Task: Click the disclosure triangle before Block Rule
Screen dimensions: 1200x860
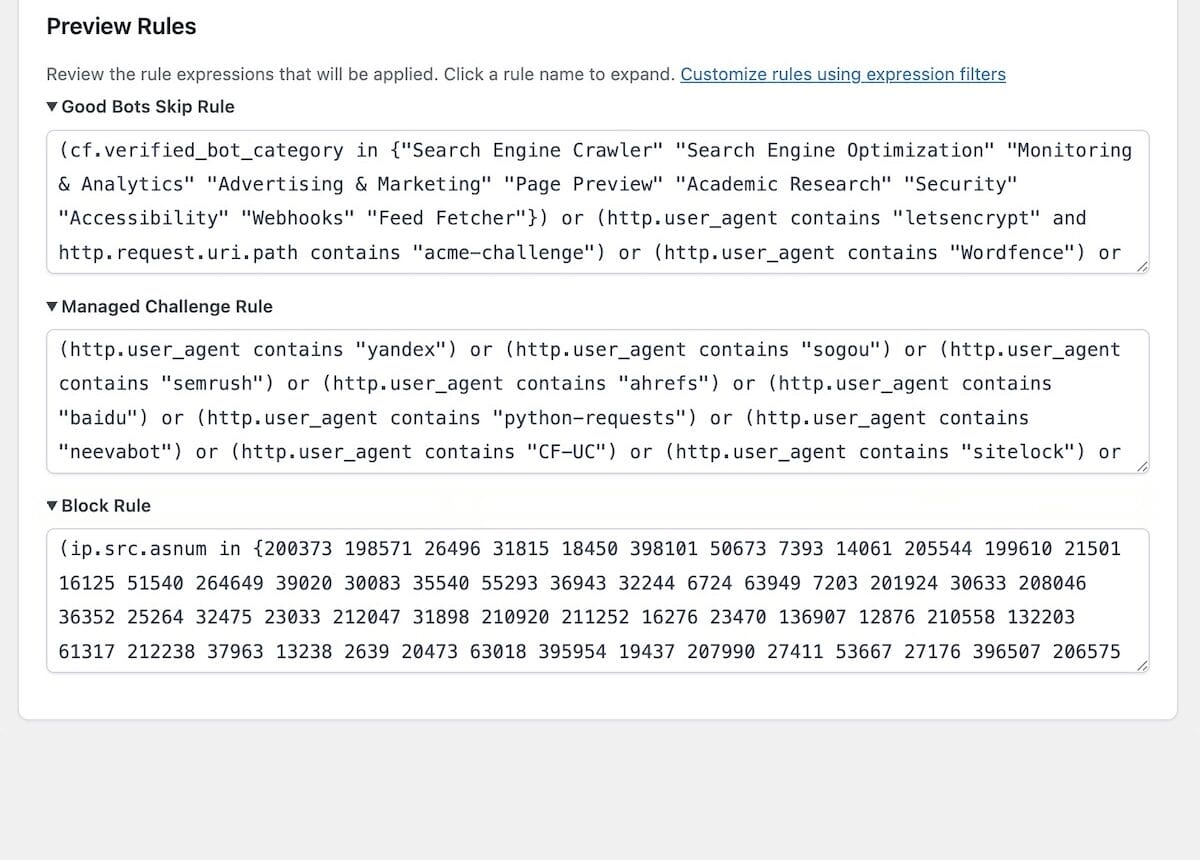Action: 52,505
